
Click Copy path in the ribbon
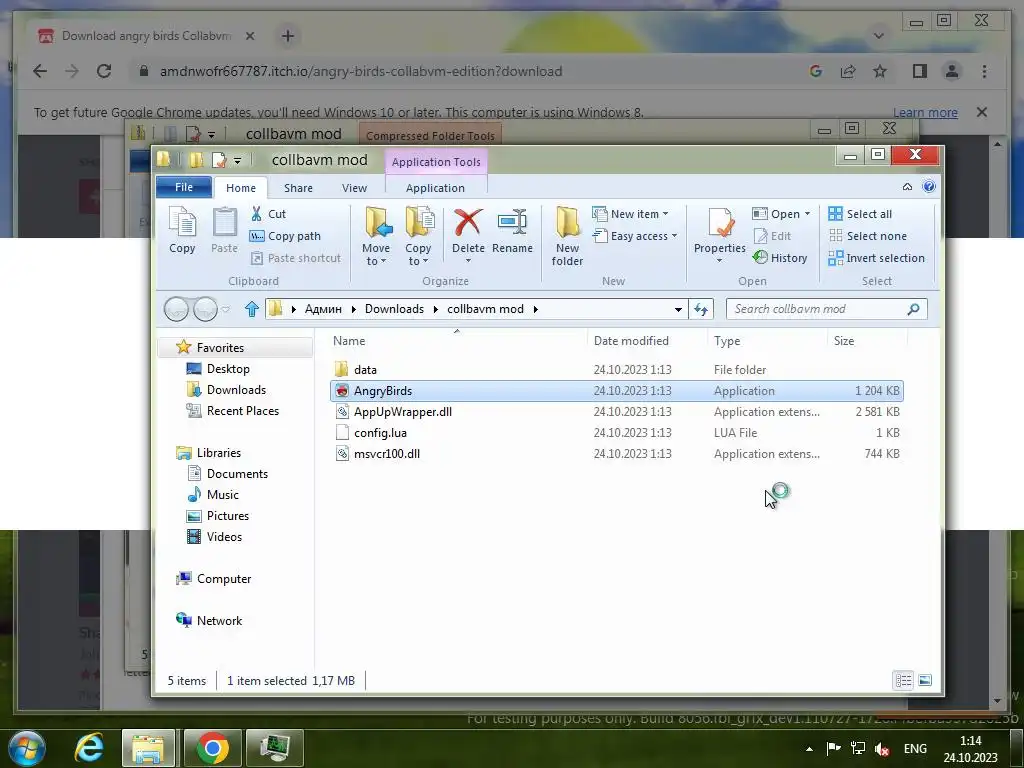tap(285, 236)
